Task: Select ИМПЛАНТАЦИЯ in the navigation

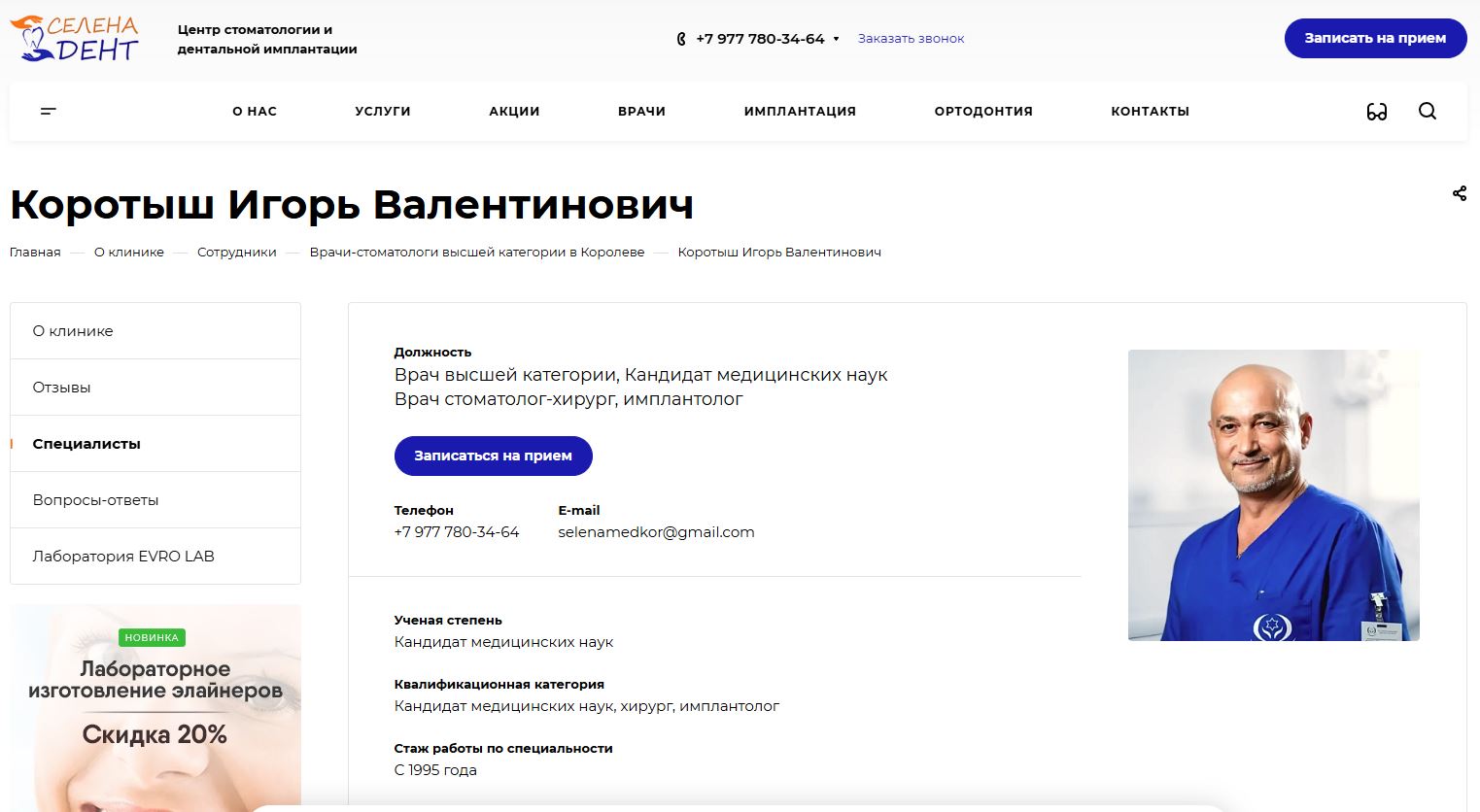Action: [800, 111]
